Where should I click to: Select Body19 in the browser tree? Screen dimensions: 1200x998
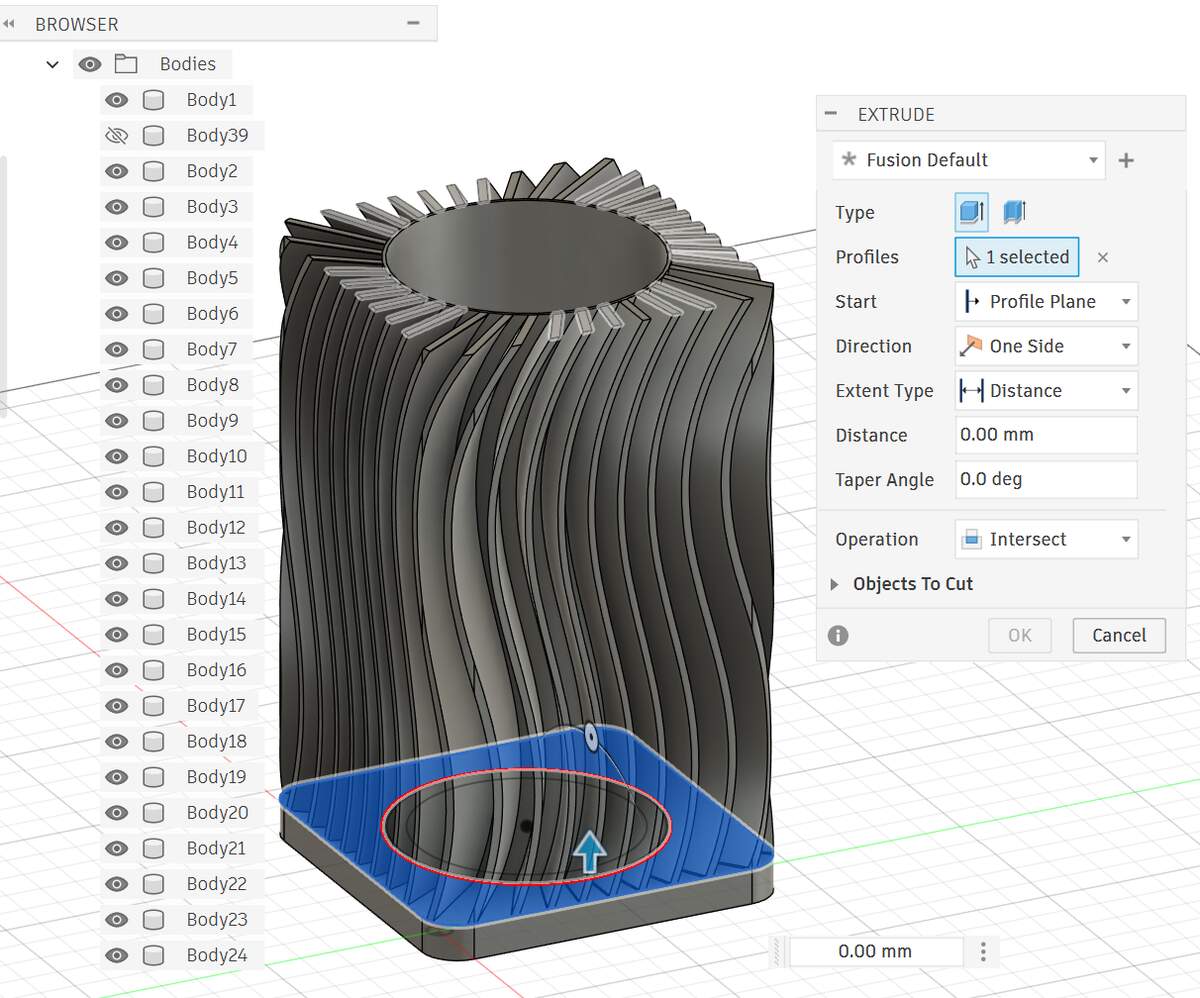(216, 777)
